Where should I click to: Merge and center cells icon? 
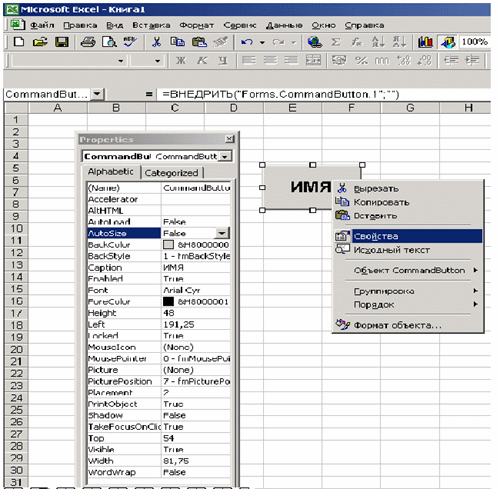[313, 60]
